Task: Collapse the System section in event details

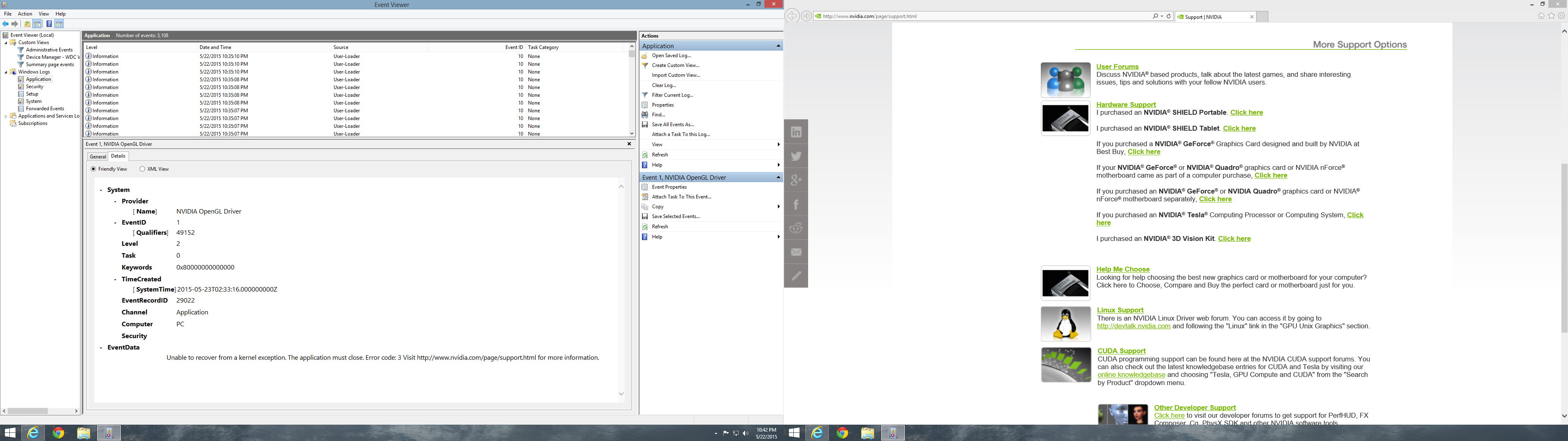Action: pyautogui.click(x=101, y=190)
